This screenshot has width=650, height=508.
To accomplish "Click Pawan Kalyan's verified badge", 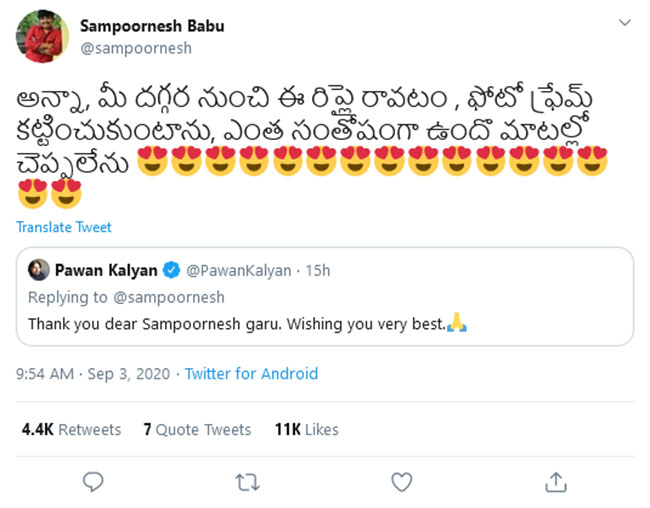I will pyautogui.click(x=171, y=271).
